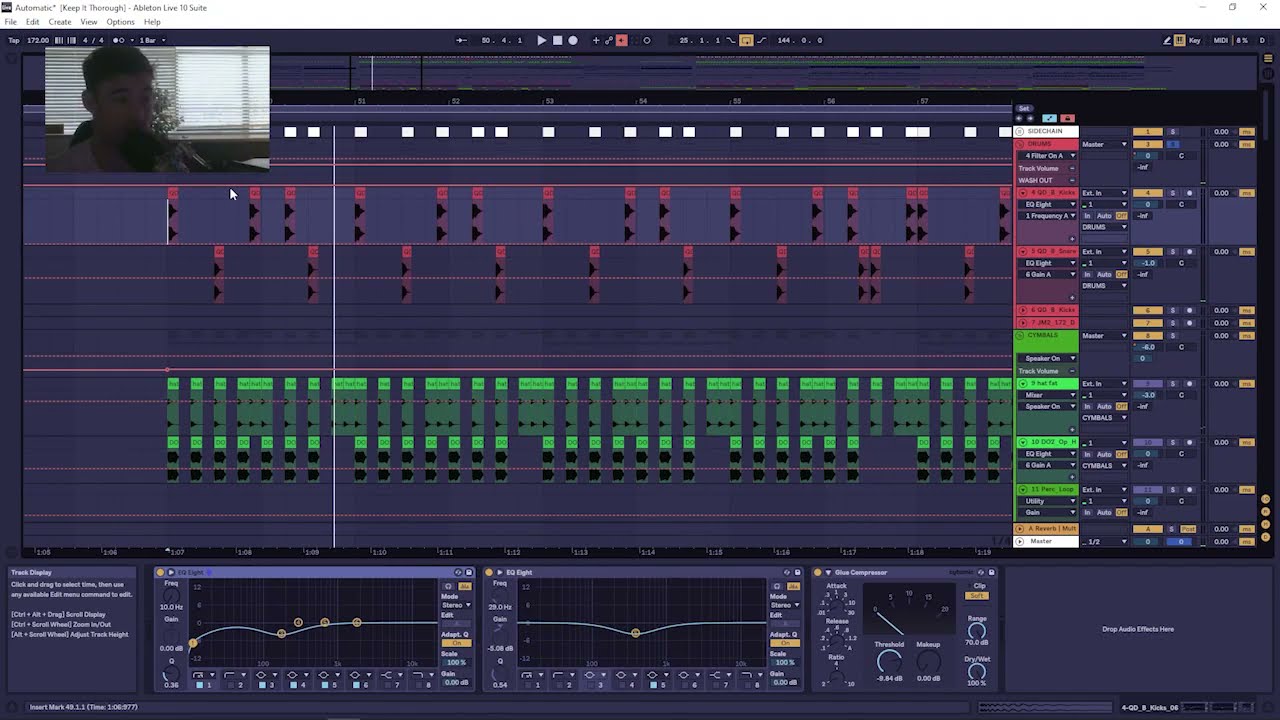
Task: Toggle the first EQ Eight device activator
Action: click(x=160, y=573)
